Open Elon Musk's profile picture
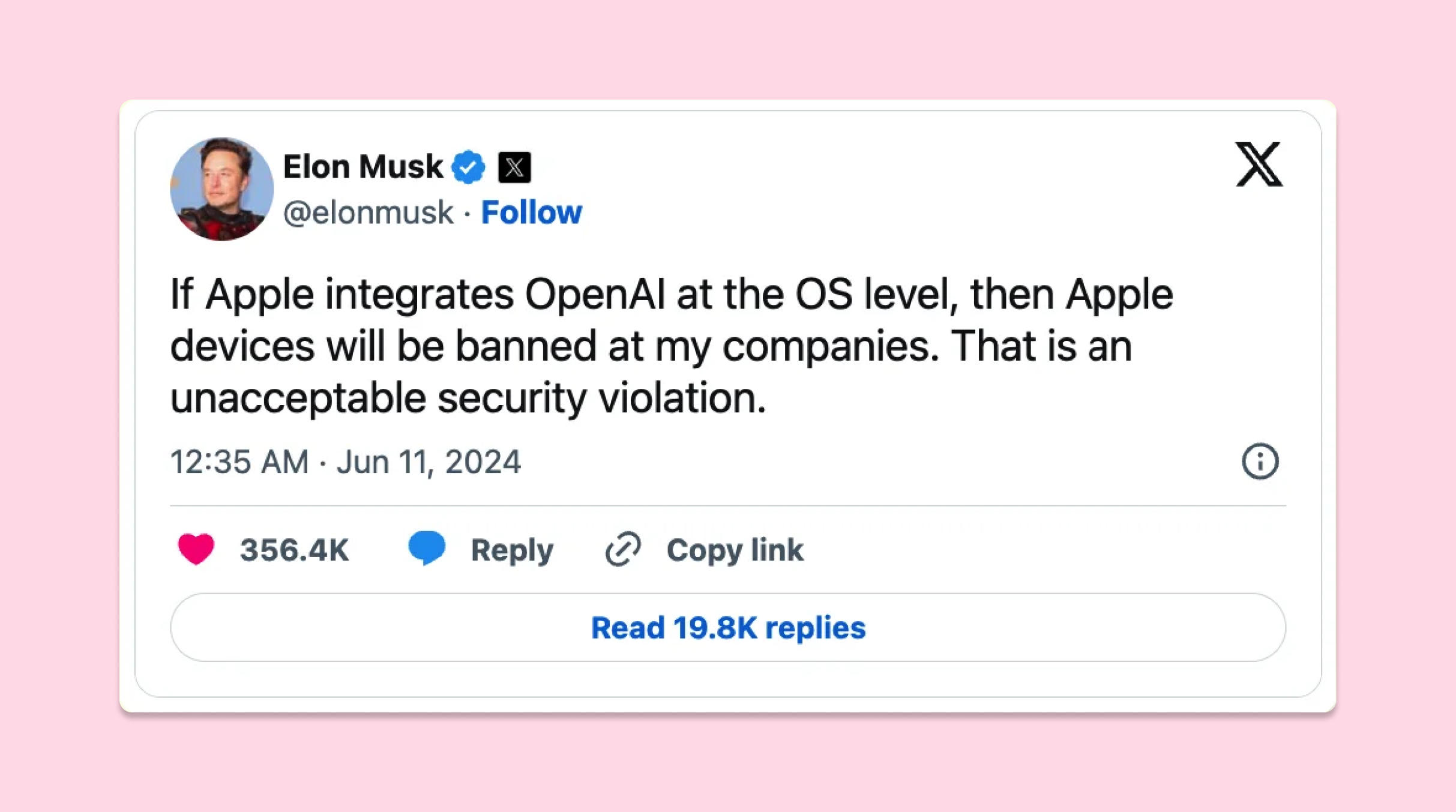 [x=221, y=189]
